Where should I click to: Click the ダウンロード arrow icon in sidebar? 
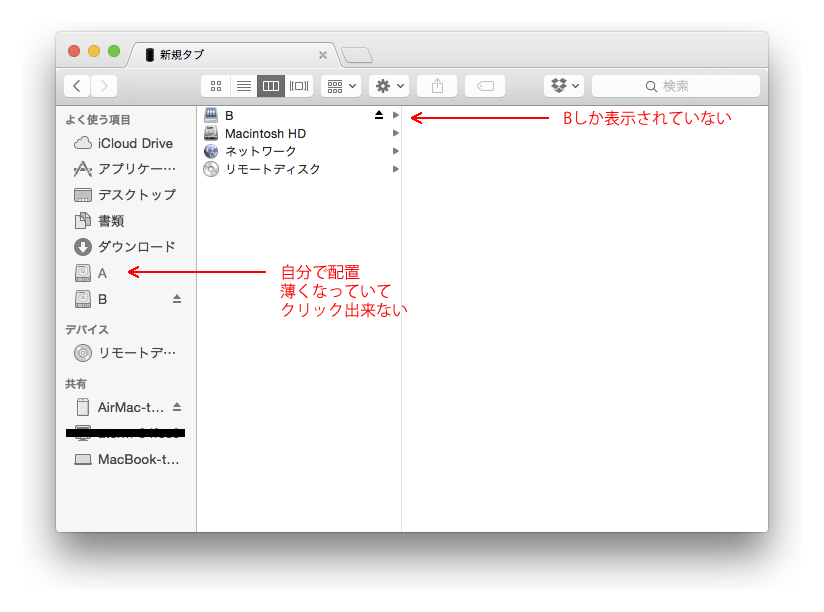[83, 247]
